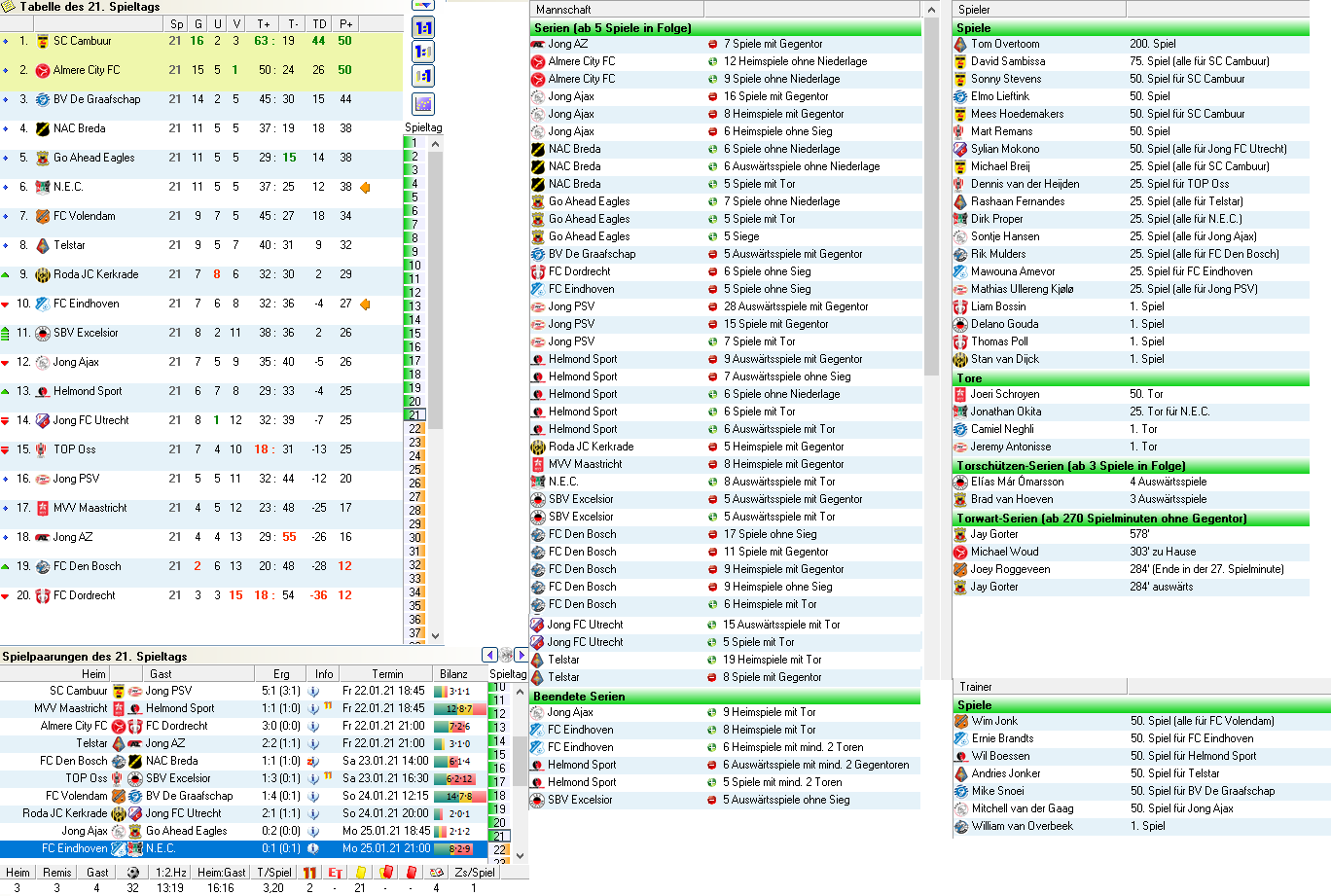The height and width of the screenshot is (896, 1331).
Task: Click the orange marker beside N.E.C. table row
Action: (365, 188)
